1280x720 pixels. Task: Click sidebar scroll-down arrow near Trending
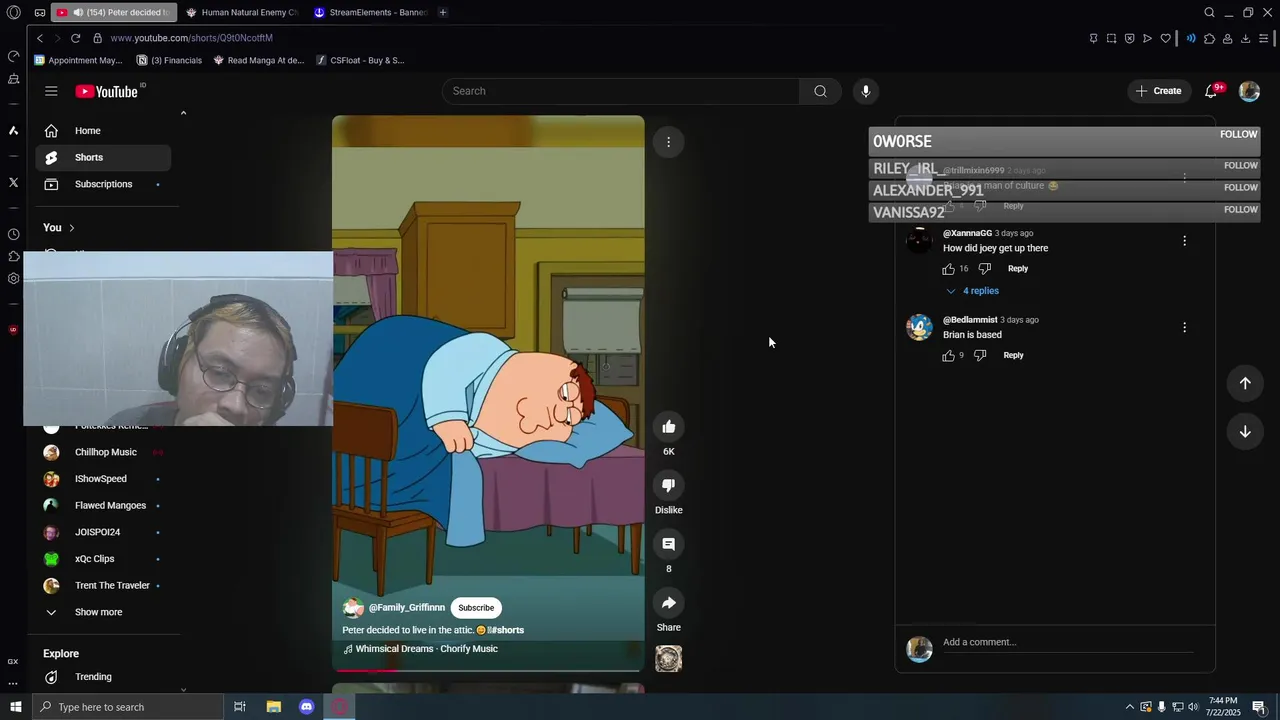183,689
